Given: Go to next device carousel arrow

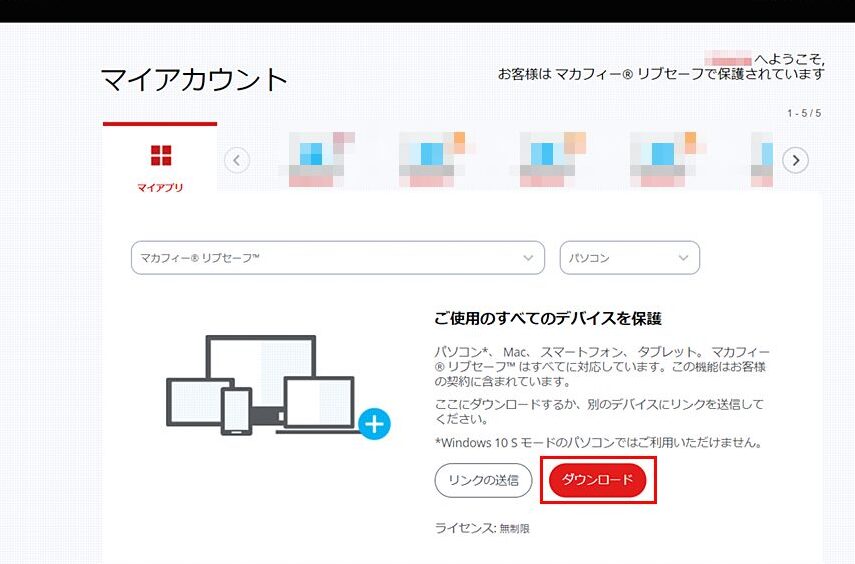Looking at the screenshot, I should click(795, 160).
